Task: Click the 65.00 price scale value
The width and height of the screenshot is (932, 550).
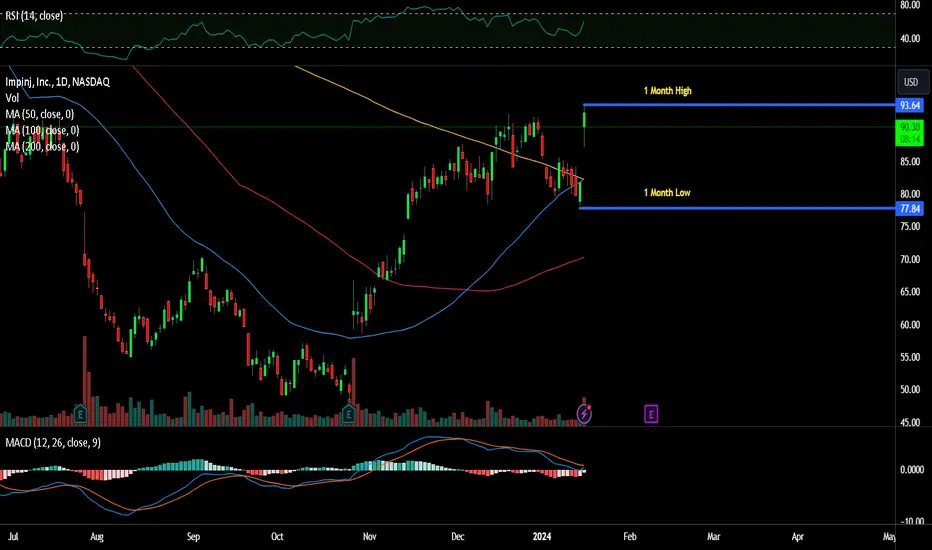Action: tap(910, 292)
